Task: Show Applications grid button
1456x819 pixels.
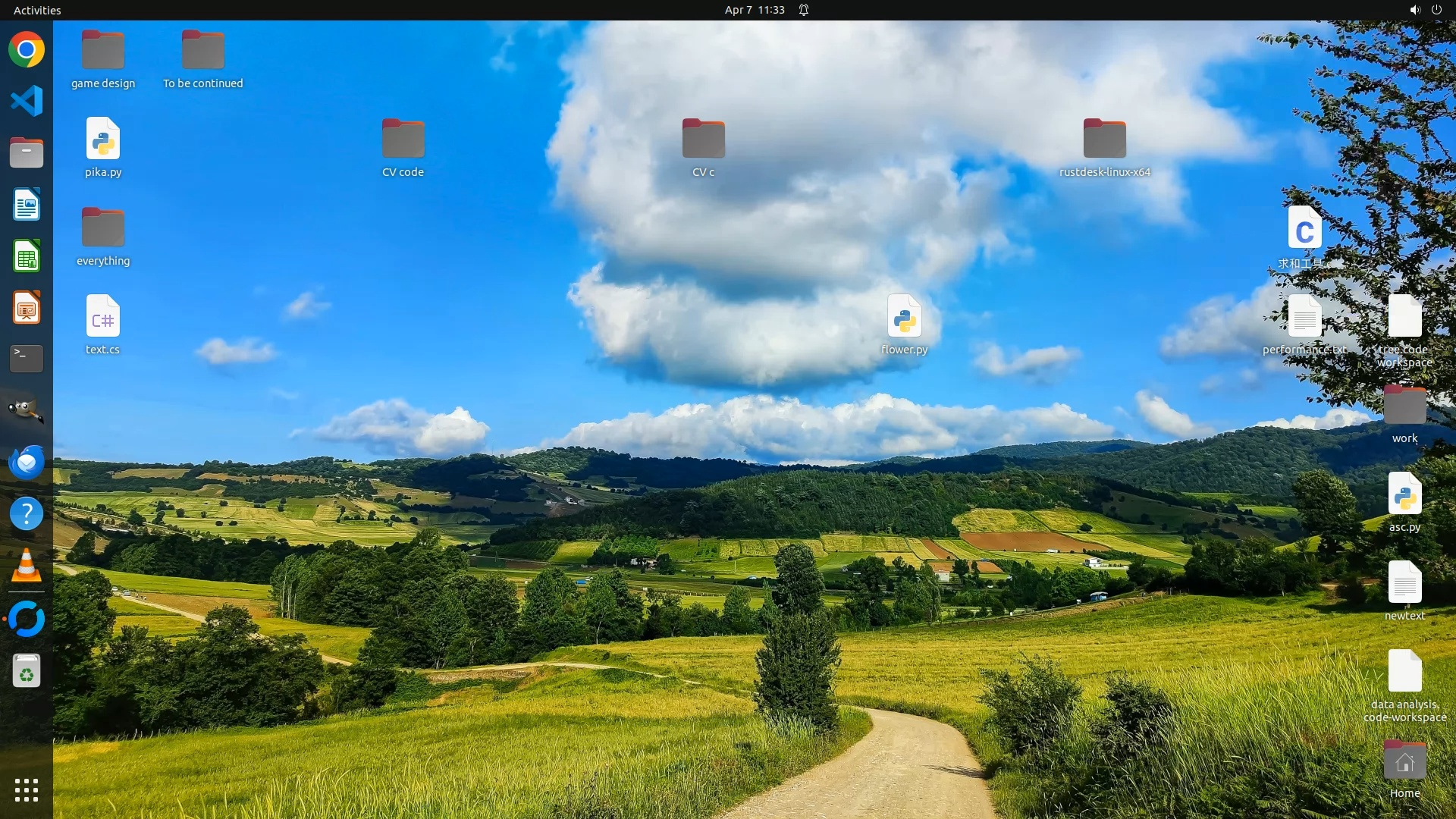Action: click(27, 790)
